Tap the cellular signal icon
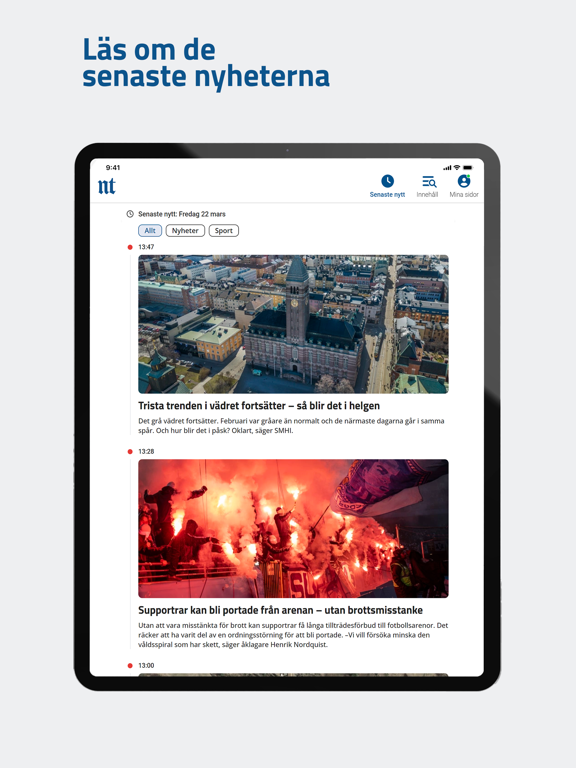Screen dimensions: 576x768 point(447,168)
